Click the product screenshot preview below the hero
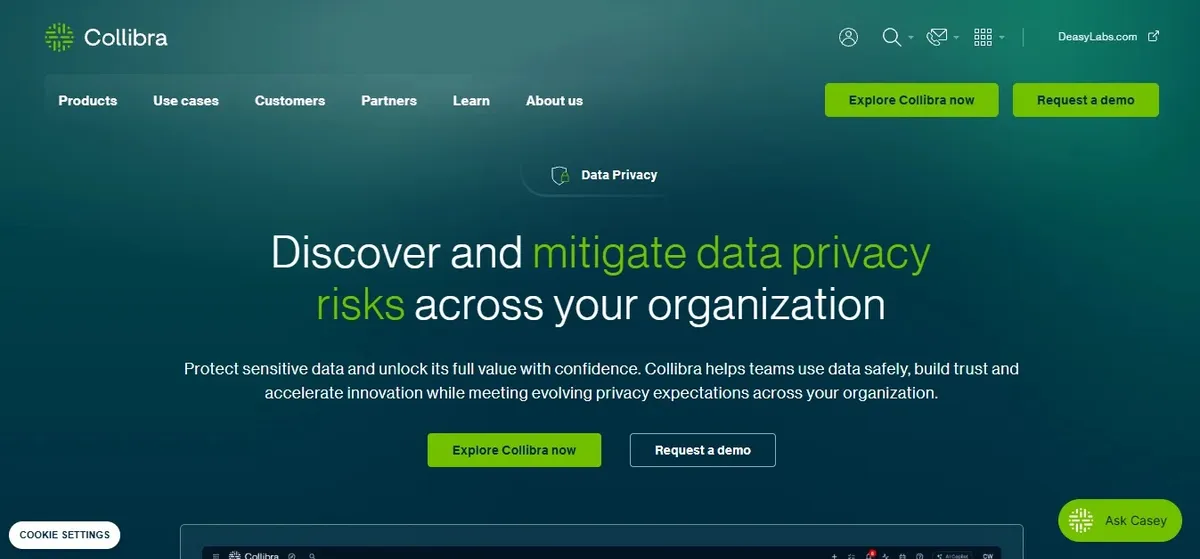The width and height of the screenshot is (1200, 559). pyautogui.click(x=602, y=542)
